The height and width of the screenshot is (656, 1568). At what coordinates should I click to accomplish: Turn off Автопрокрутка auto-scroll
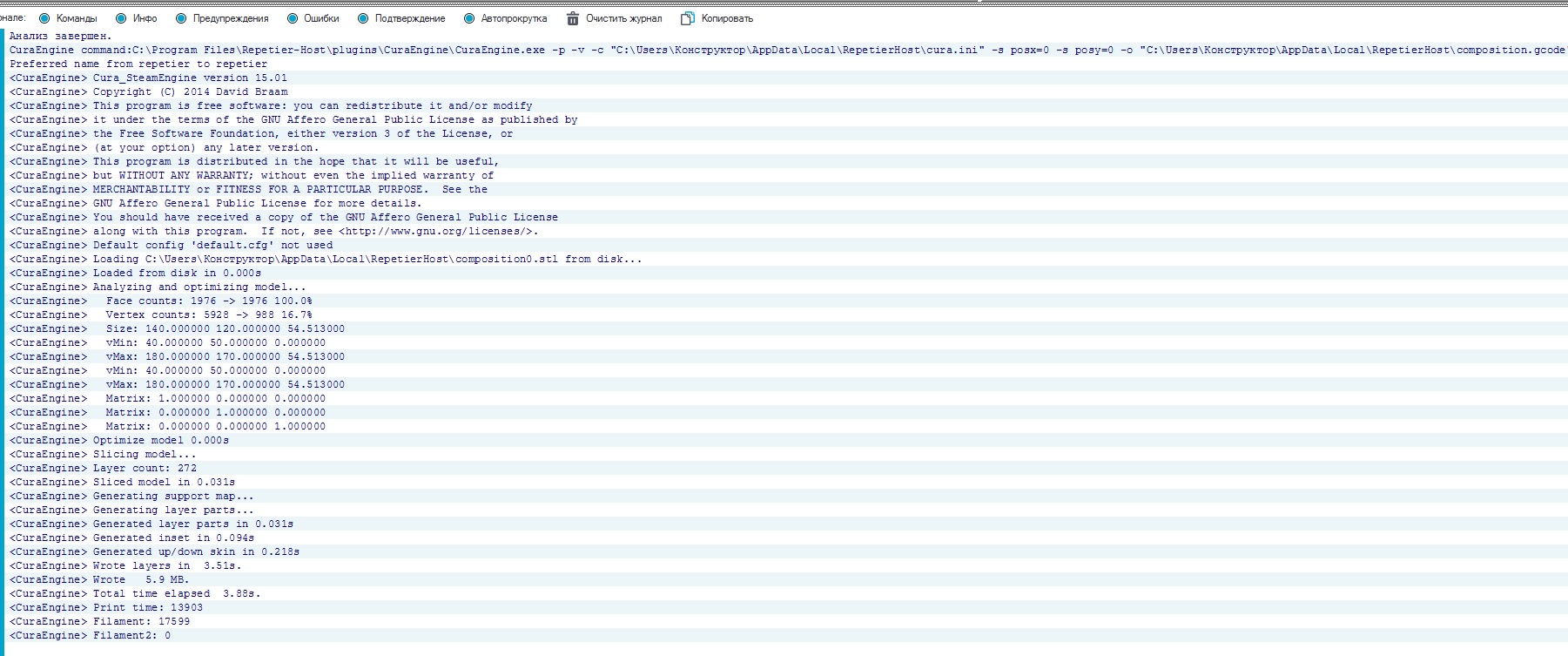tap(469, 18)
